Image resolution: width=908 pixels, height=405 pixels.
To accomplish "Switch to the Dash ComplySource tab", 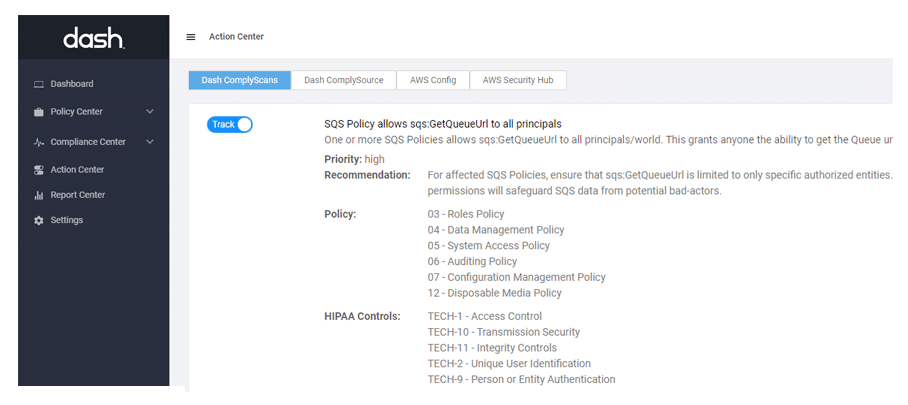I will pyautogui.click(x=343, y=80).
